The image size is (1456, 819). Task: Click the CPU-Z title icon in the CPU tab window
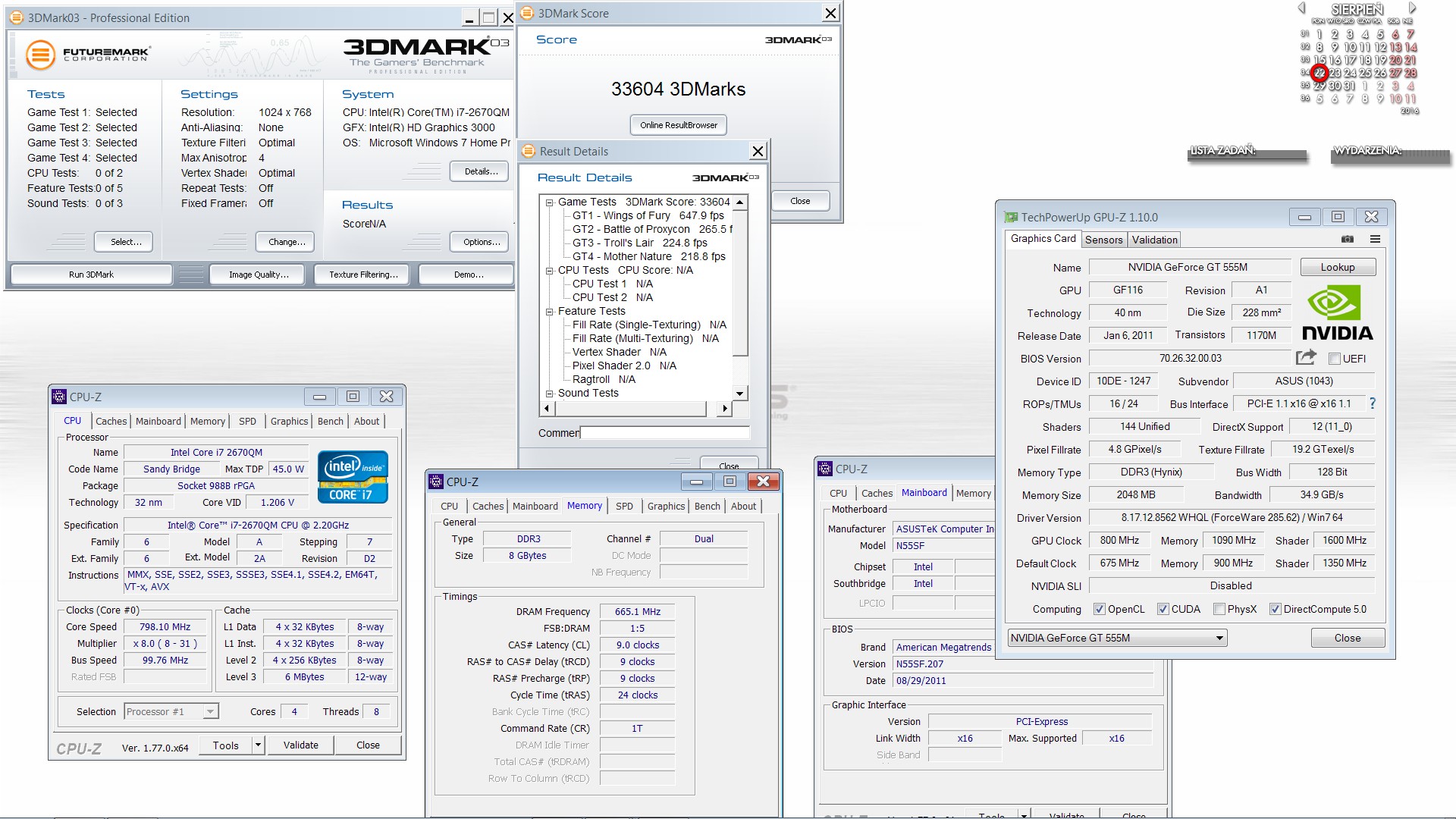(x=59, y=397)
